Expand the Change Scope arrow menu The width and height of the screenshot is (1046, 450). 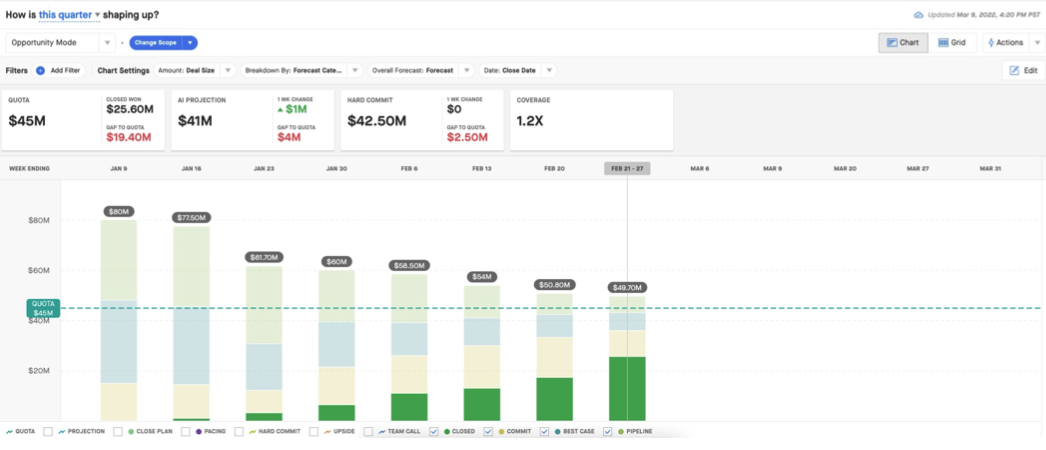(190, 43)
